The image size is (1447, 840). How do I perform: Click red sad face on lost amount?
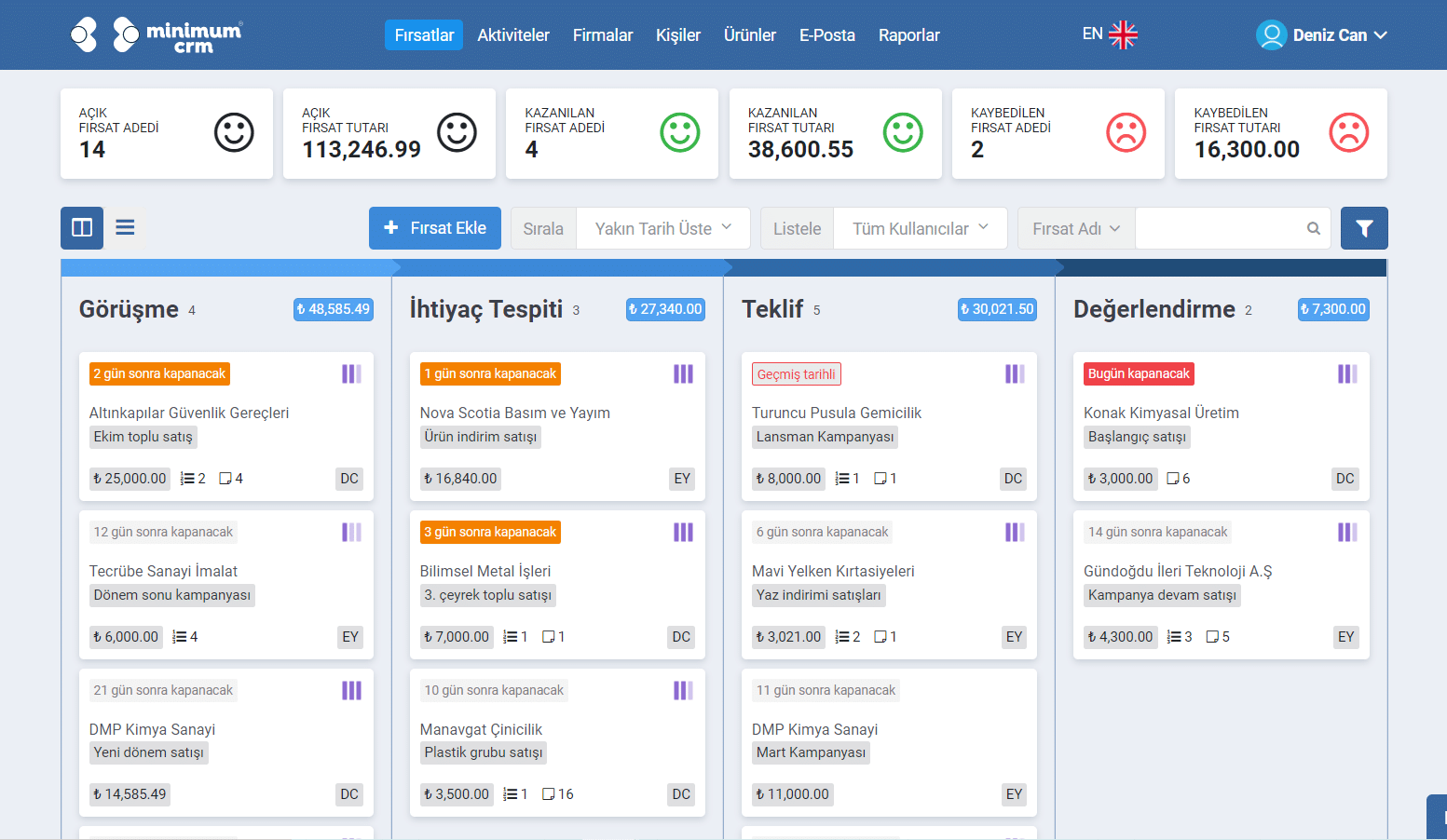point(1349,132)
